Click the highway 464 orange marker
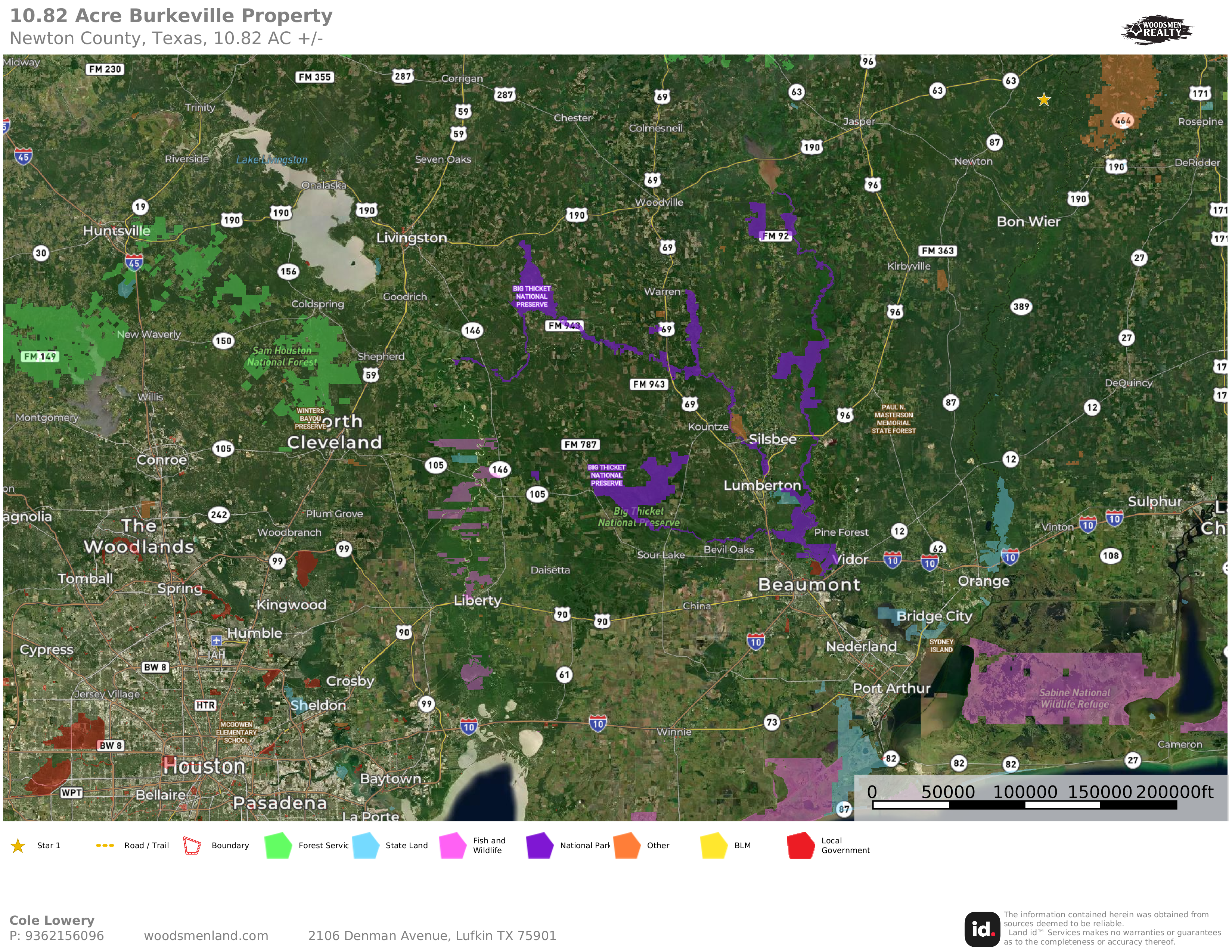Screen dimensions: 1232x952 tap(1123, 120)
